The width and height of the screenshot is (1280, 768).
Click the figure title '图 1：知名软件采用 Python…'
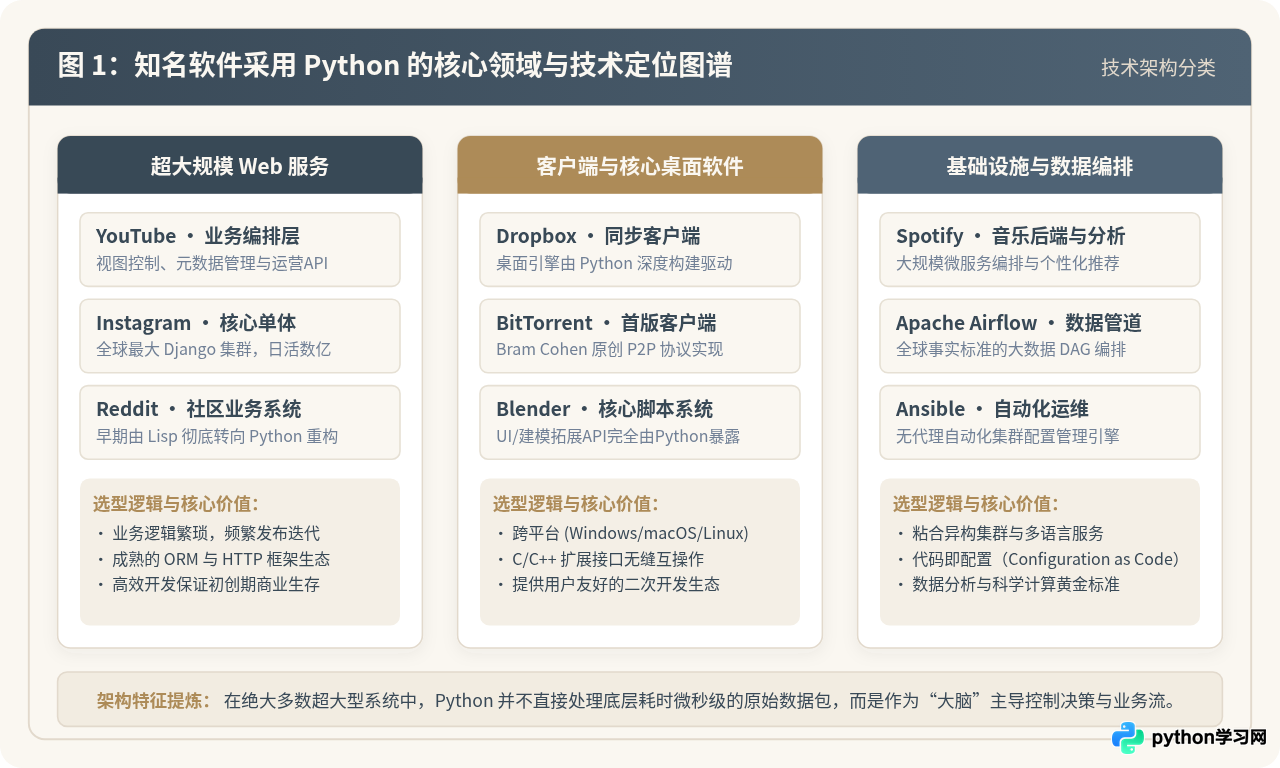[x=395, y=66]
